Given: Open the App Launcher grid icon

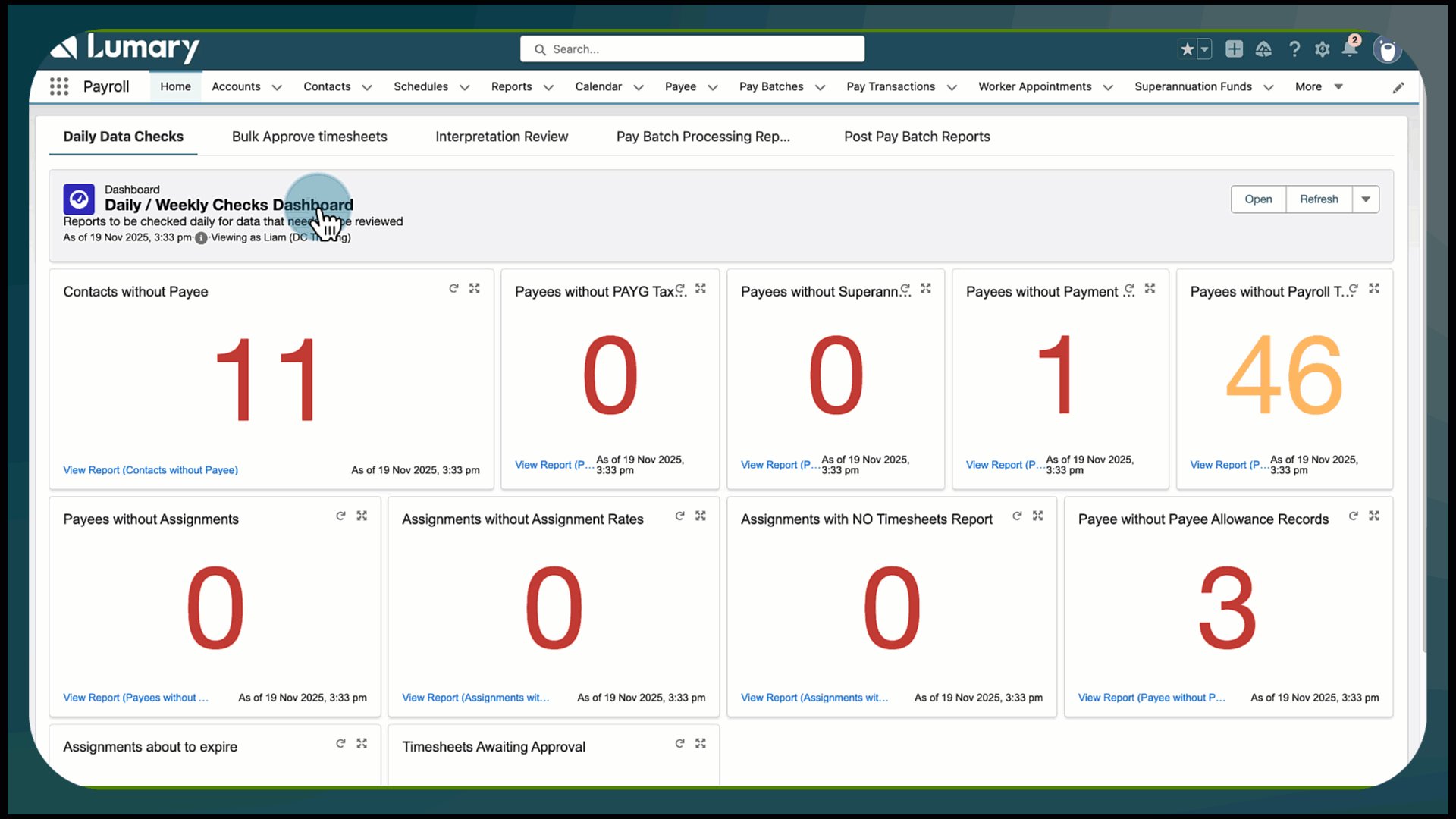Looking at the screenshot, I should [x=59, y=86].
